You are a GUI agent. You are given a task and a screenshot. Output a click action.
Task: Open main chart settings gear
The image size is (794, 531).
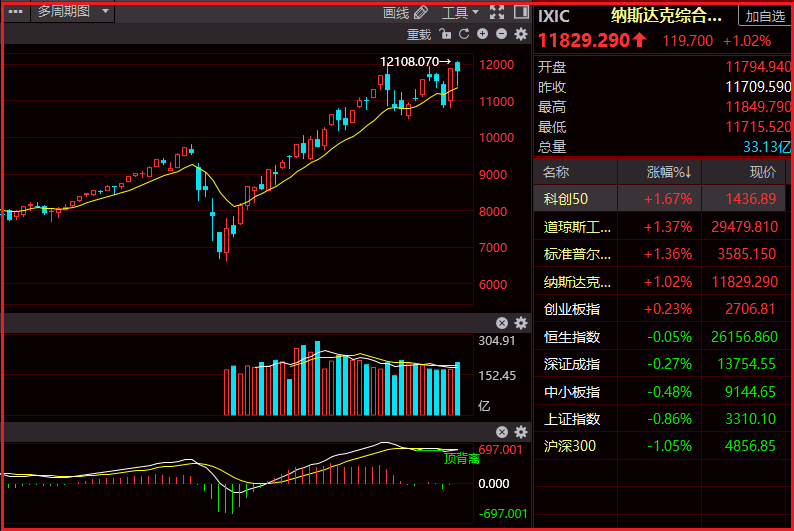tap(521, 34)
